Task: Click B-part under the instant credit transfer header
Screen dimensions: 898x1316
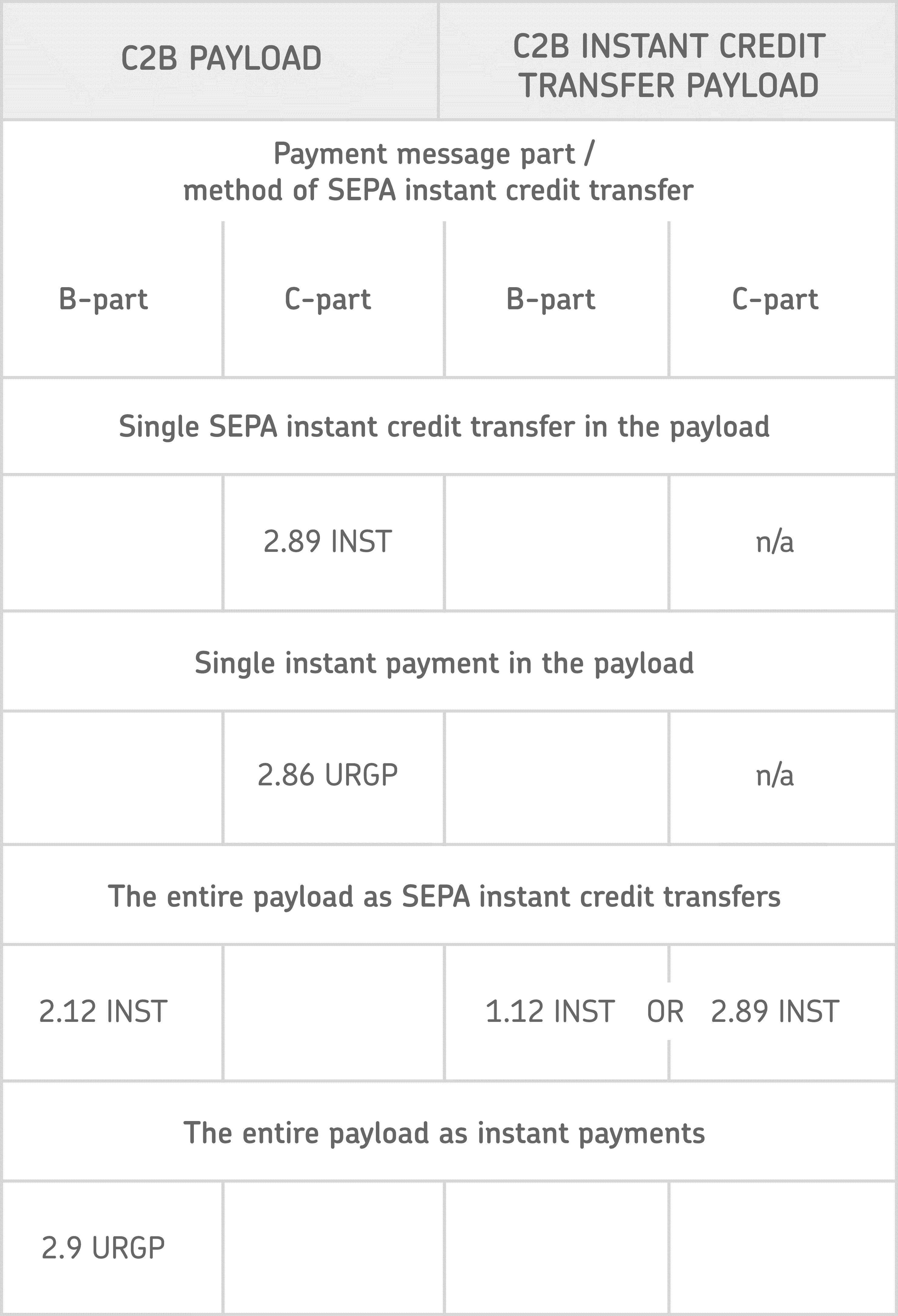Action: (551, 299)
